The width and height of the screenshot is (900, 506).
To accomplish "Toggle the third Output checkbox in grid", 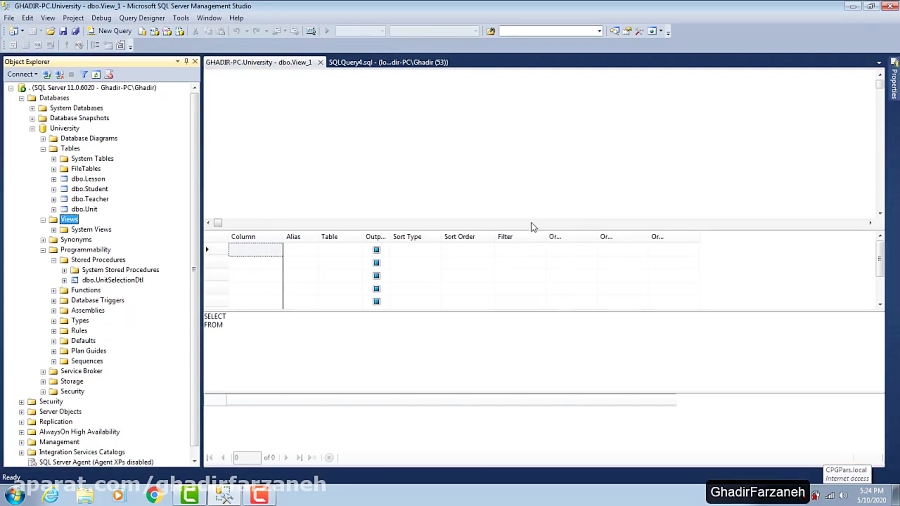I will [x=376, y=276].
